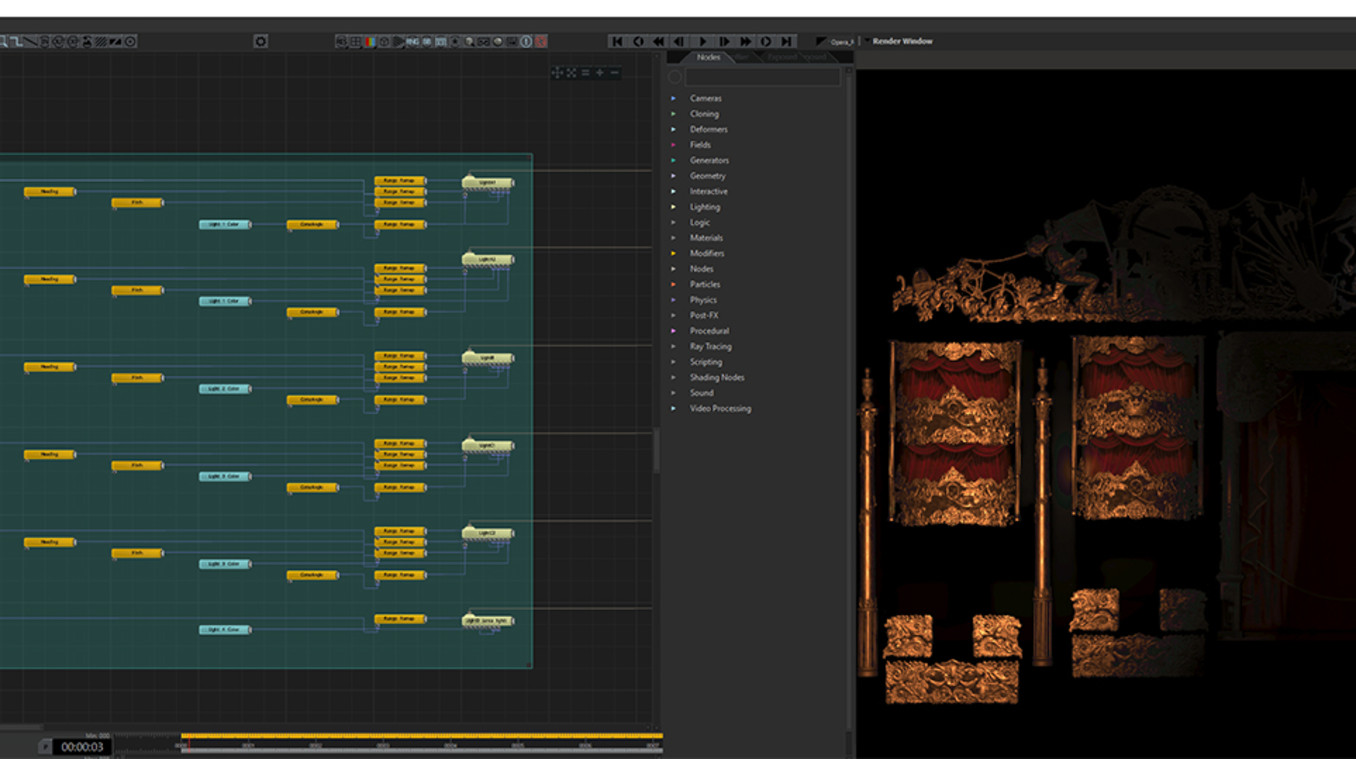Click the gear settings icon in toolbar
Screen dimensions: 1356x759
pos(261,42)
